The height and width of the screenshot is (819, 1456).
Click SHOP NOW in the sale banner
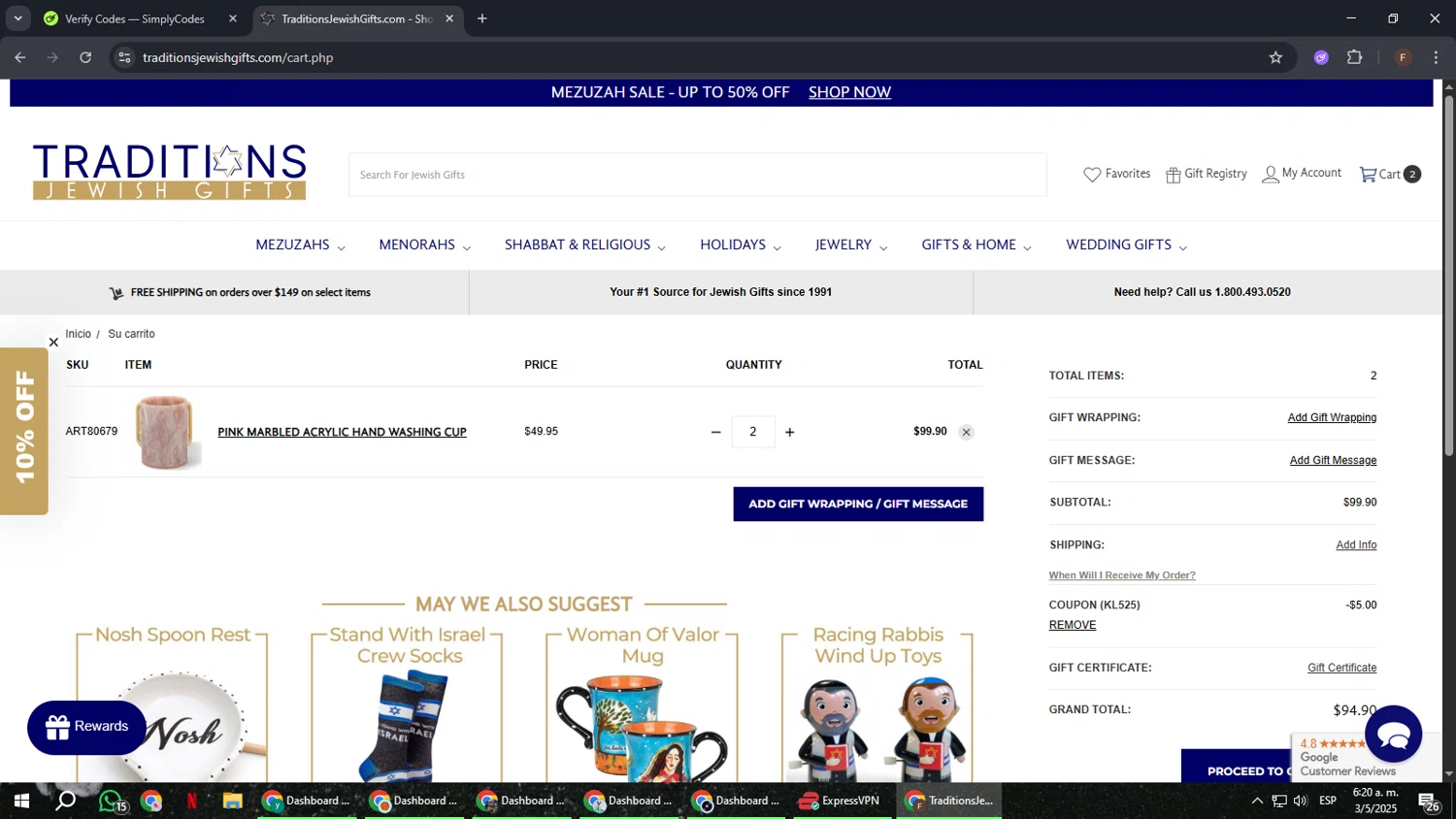coord(849,92)
